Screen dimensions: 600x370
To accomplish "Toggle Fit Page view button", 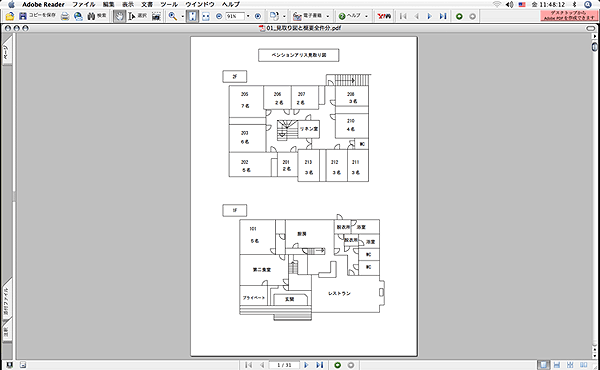I will click(192, 16).
